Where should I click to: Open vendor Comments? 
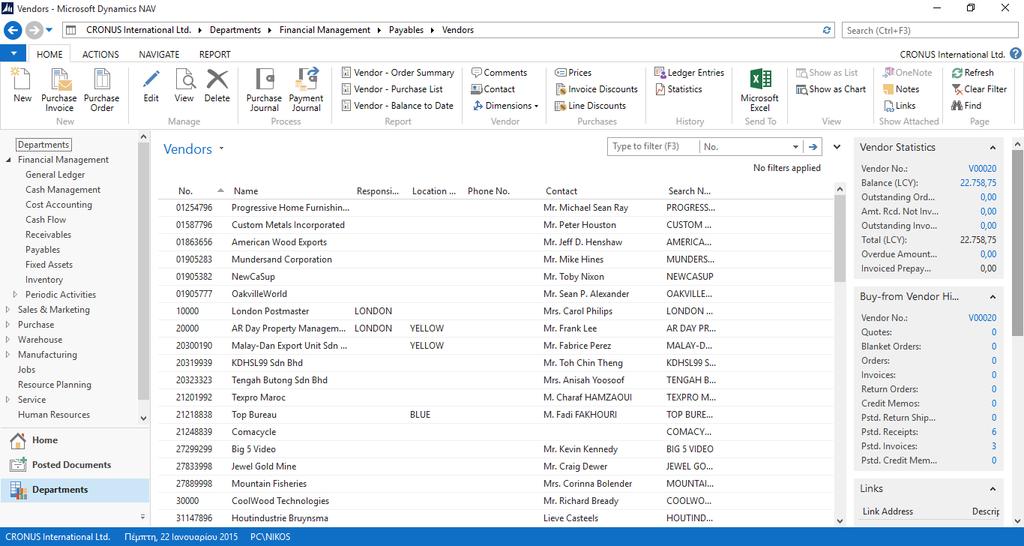(x=499, y=72)
